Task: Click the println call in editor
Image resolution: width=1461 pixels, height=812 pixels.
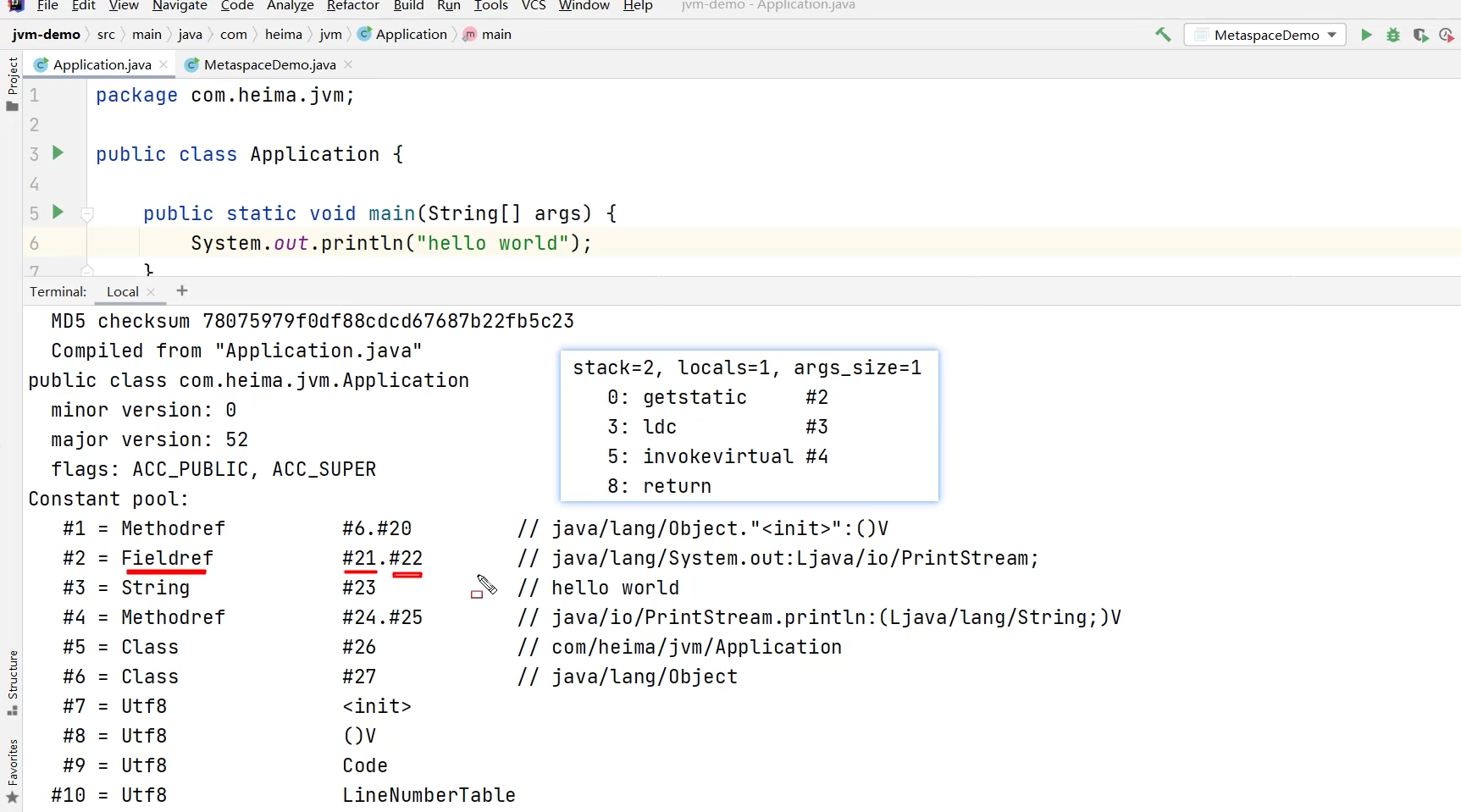Action: (362, 243)
